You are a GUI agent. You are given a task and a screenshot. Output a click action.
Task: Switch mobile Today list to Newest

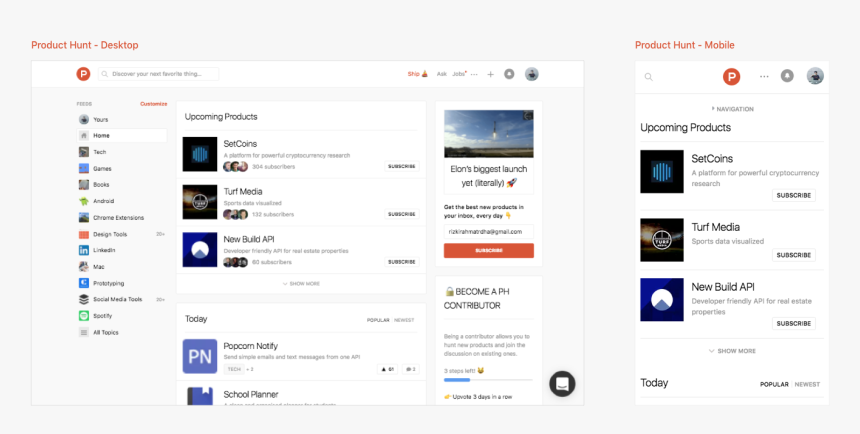tap(807, 384)
